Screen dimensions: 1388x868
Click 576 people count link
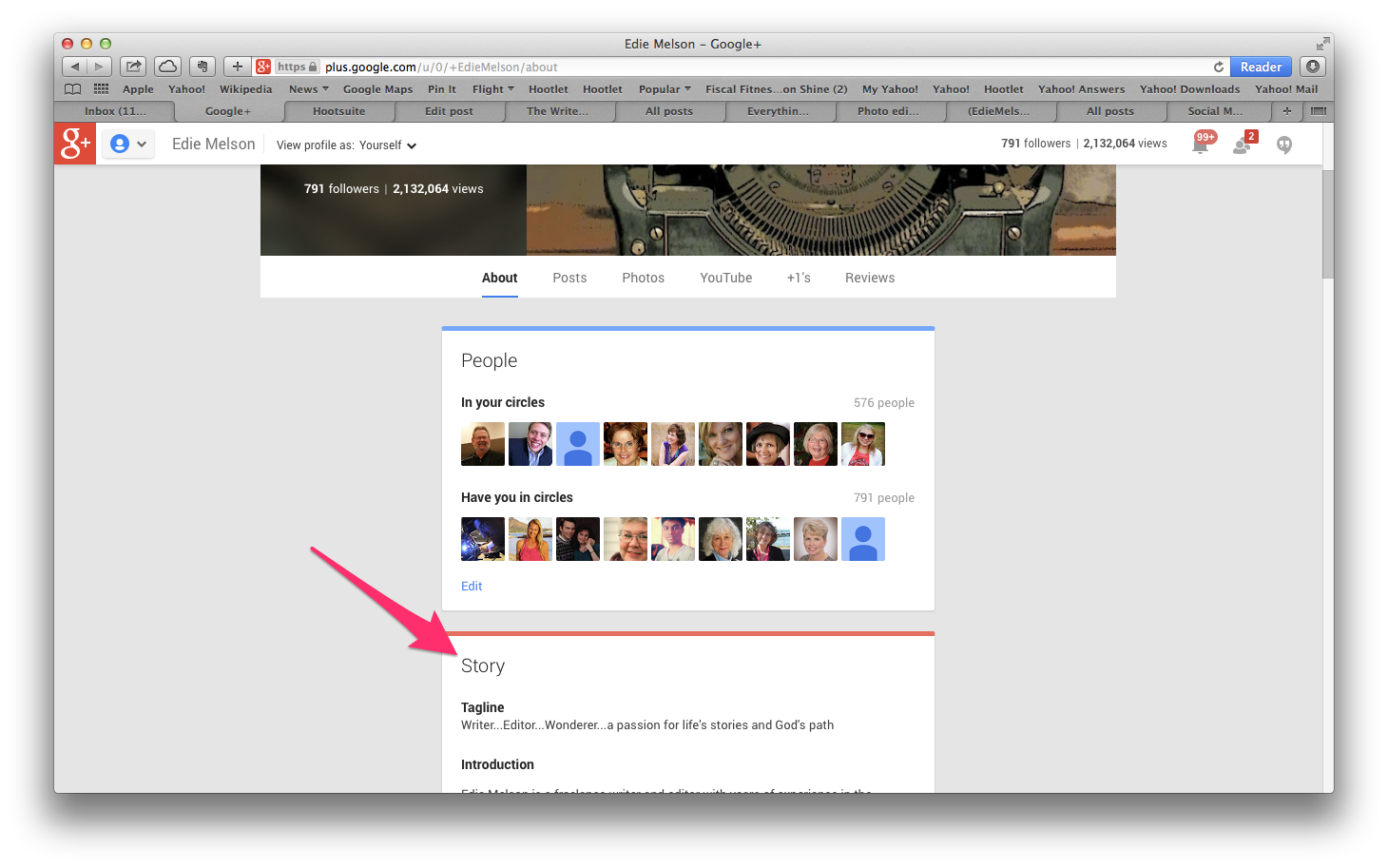884,403
